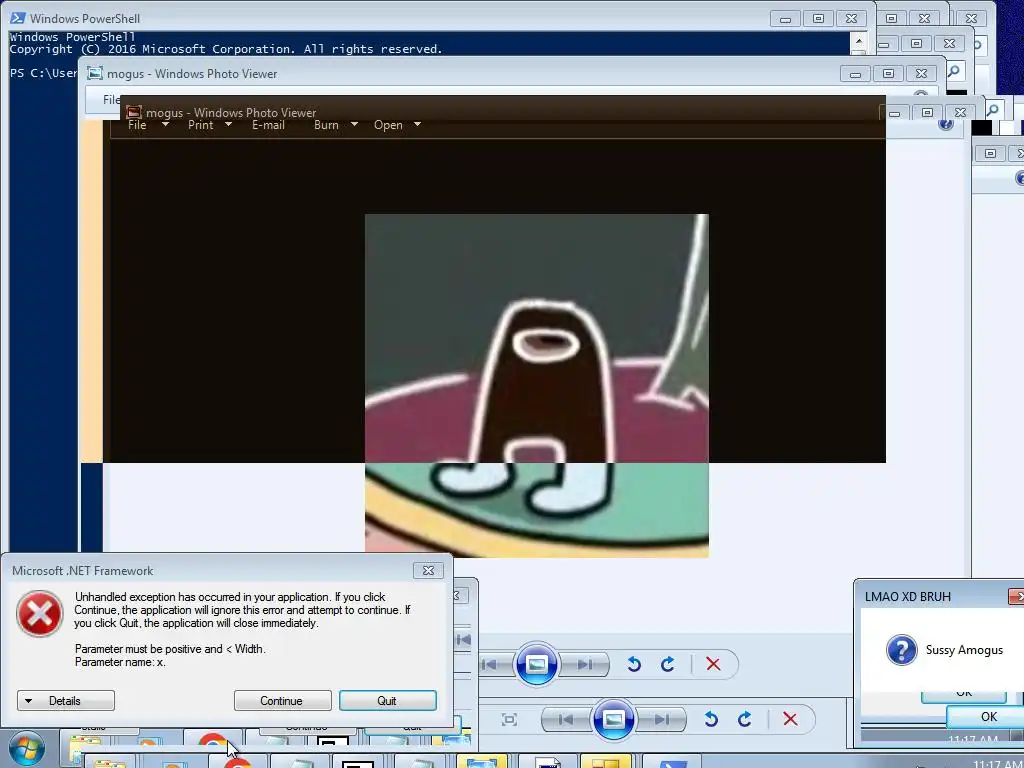Open the Windows Start menu
Screen dimensions: 1024x768
pos(26,749)
